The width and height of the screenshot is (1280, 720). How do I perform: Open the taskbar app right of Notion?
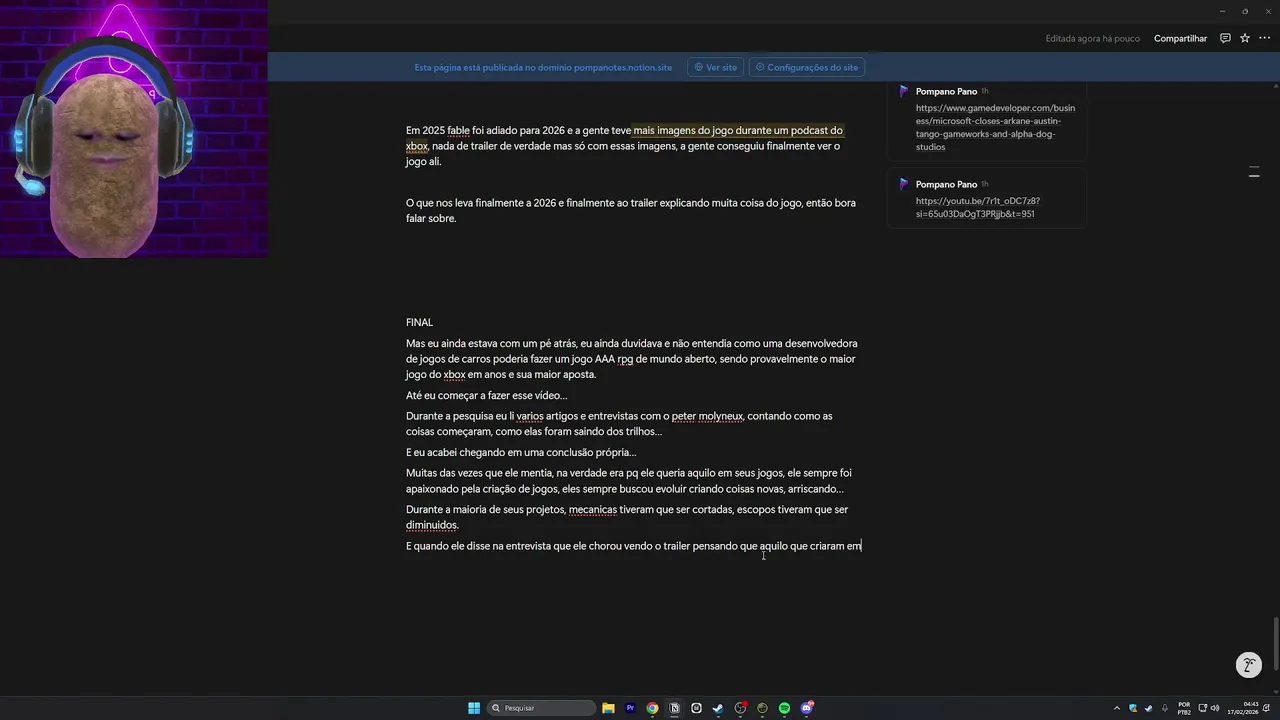696,708
